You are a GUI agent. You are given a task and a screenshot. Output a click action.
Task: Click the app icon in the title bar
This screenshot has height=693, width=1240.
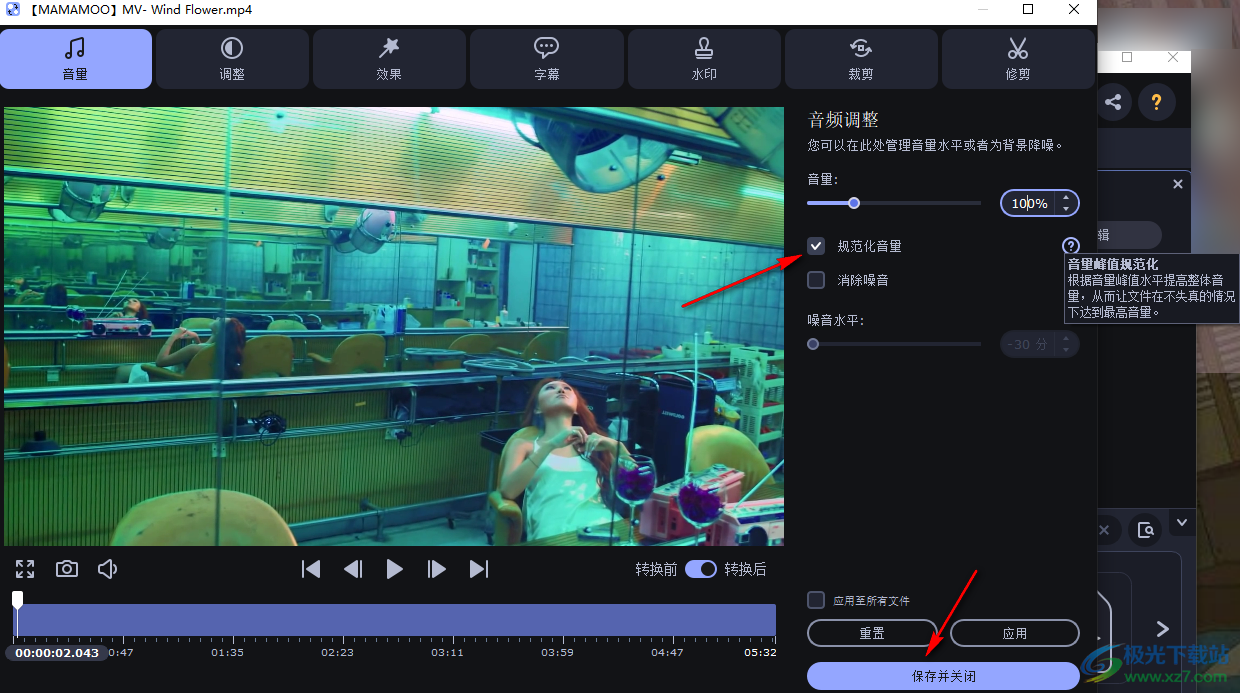(x=13, y=10)
